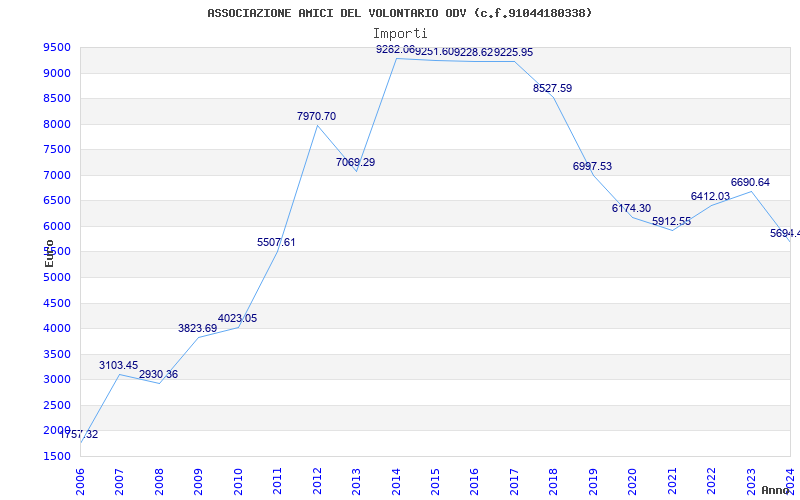Click the y-axis value 2500
Screen dimensions: 800x500
[59, 406]
